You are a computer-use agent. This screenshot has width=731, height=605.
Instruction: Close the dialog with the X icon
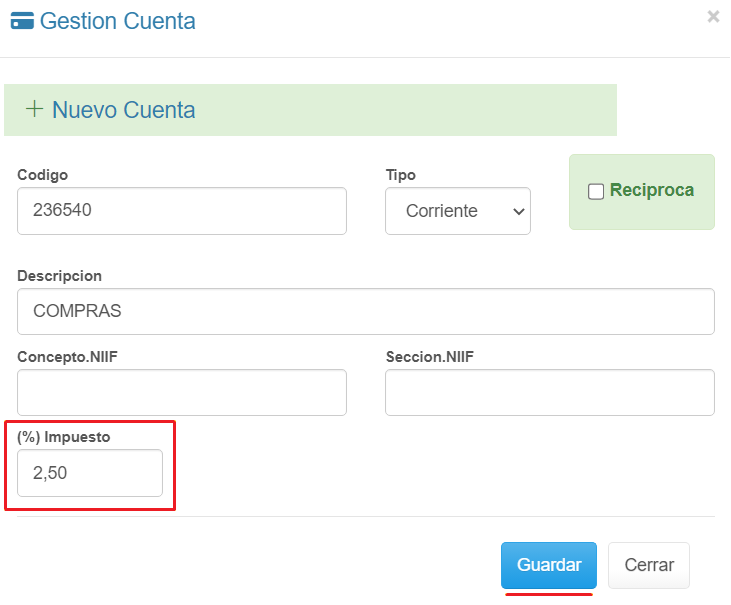click(713, 17)
